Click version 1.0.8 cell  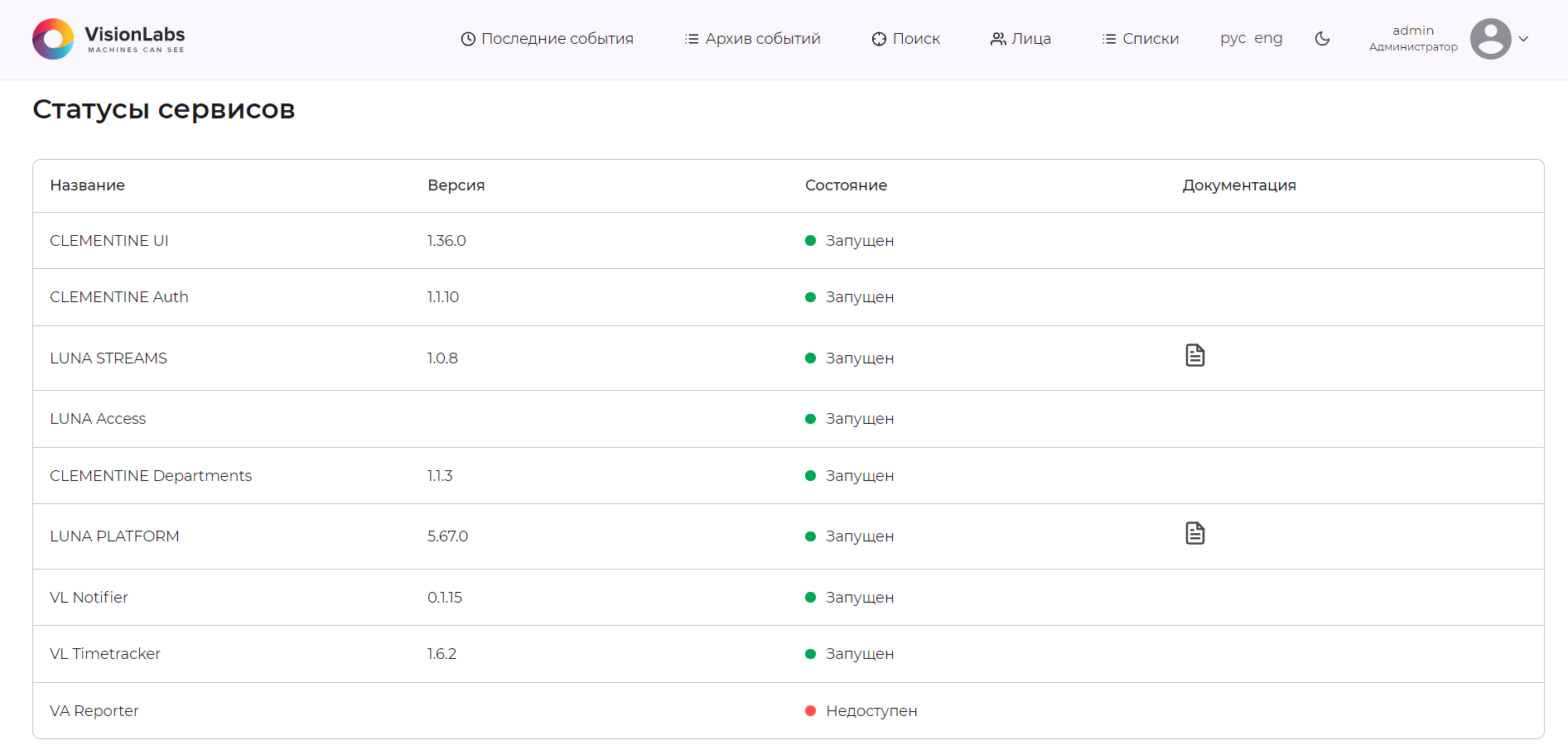[x=442, y=358]
